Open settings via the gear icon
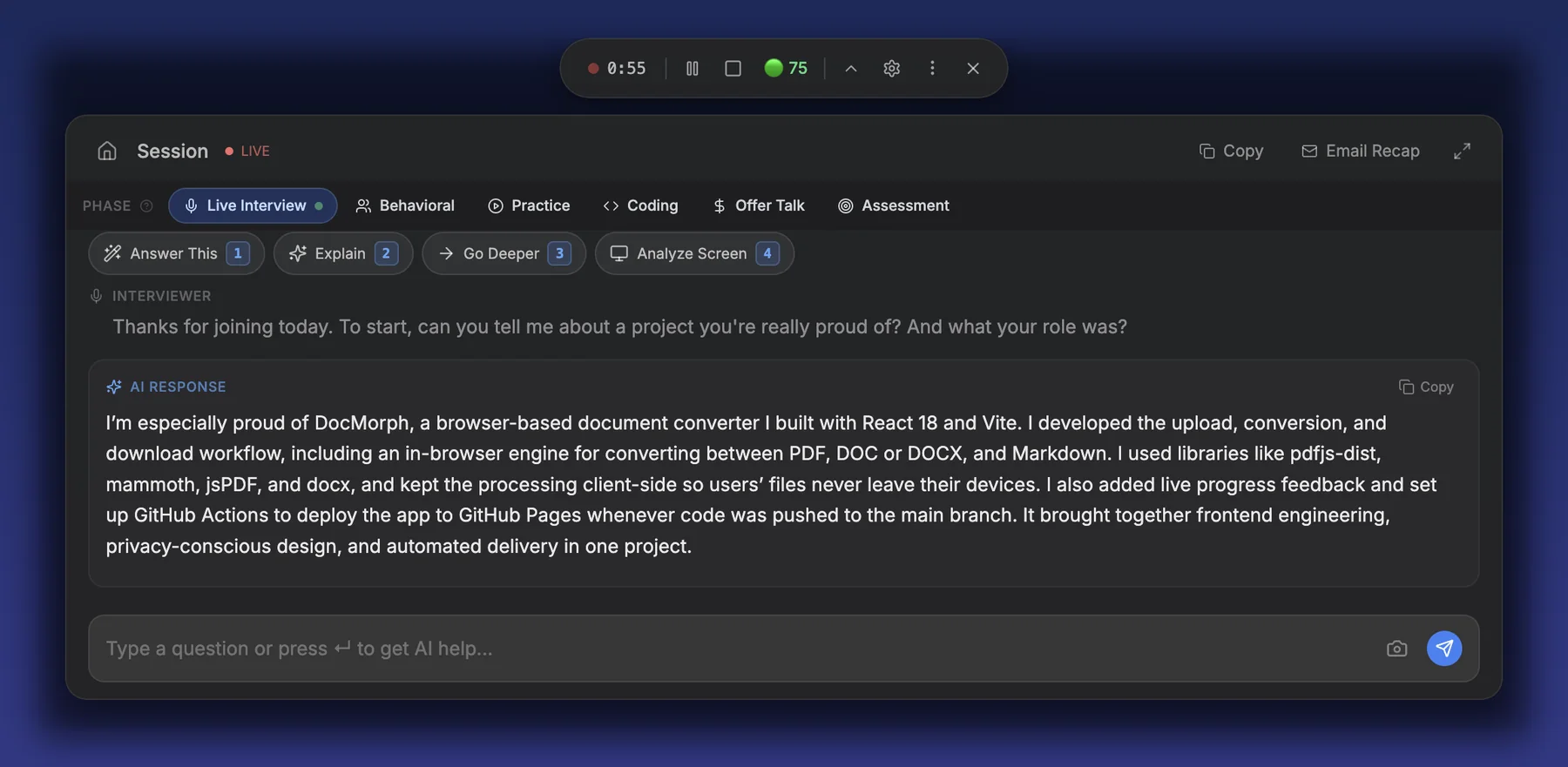Viewport: 1568px width, 767px height. [x=891, y=68]
